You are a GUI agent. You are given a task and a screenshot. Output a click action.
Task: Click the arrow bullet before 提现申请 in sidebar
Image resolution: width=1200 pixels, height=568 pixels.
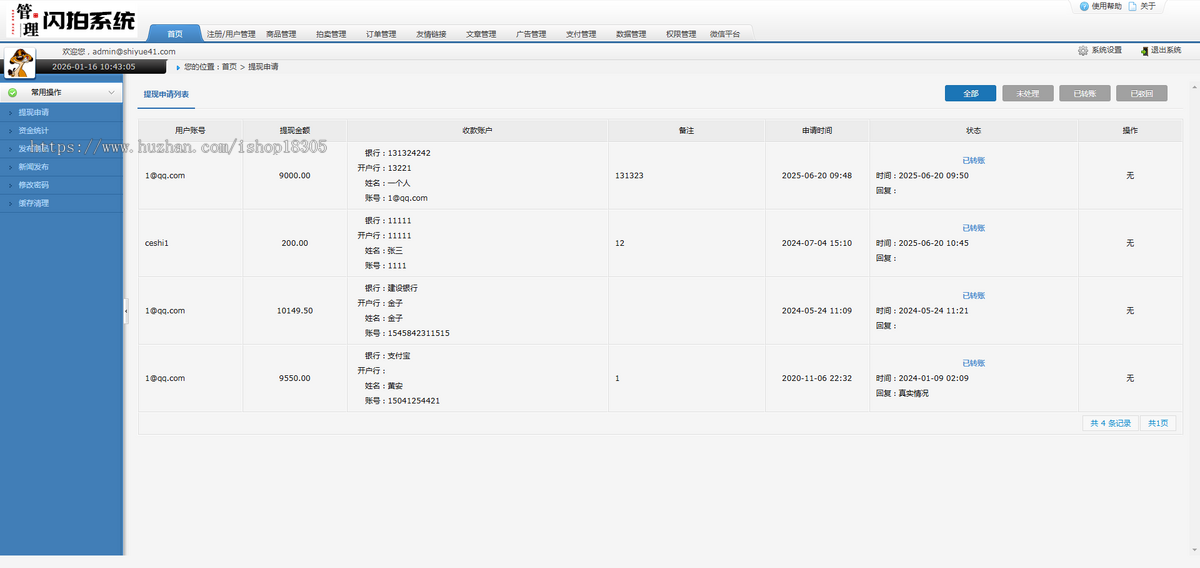(x=9, y=113)
